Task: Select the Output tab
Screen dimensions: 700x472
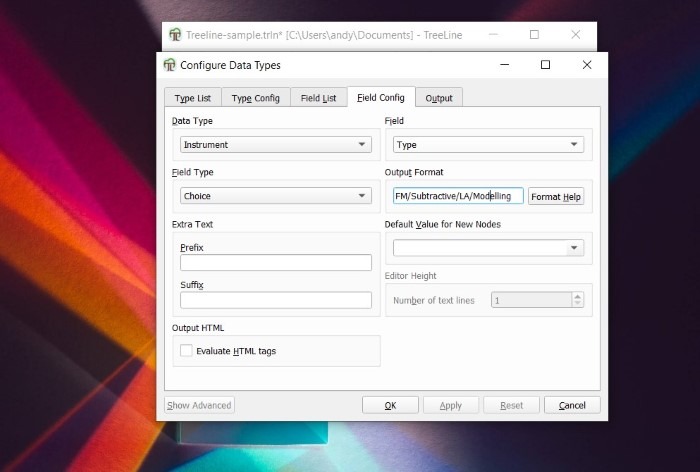Action: 439,98
